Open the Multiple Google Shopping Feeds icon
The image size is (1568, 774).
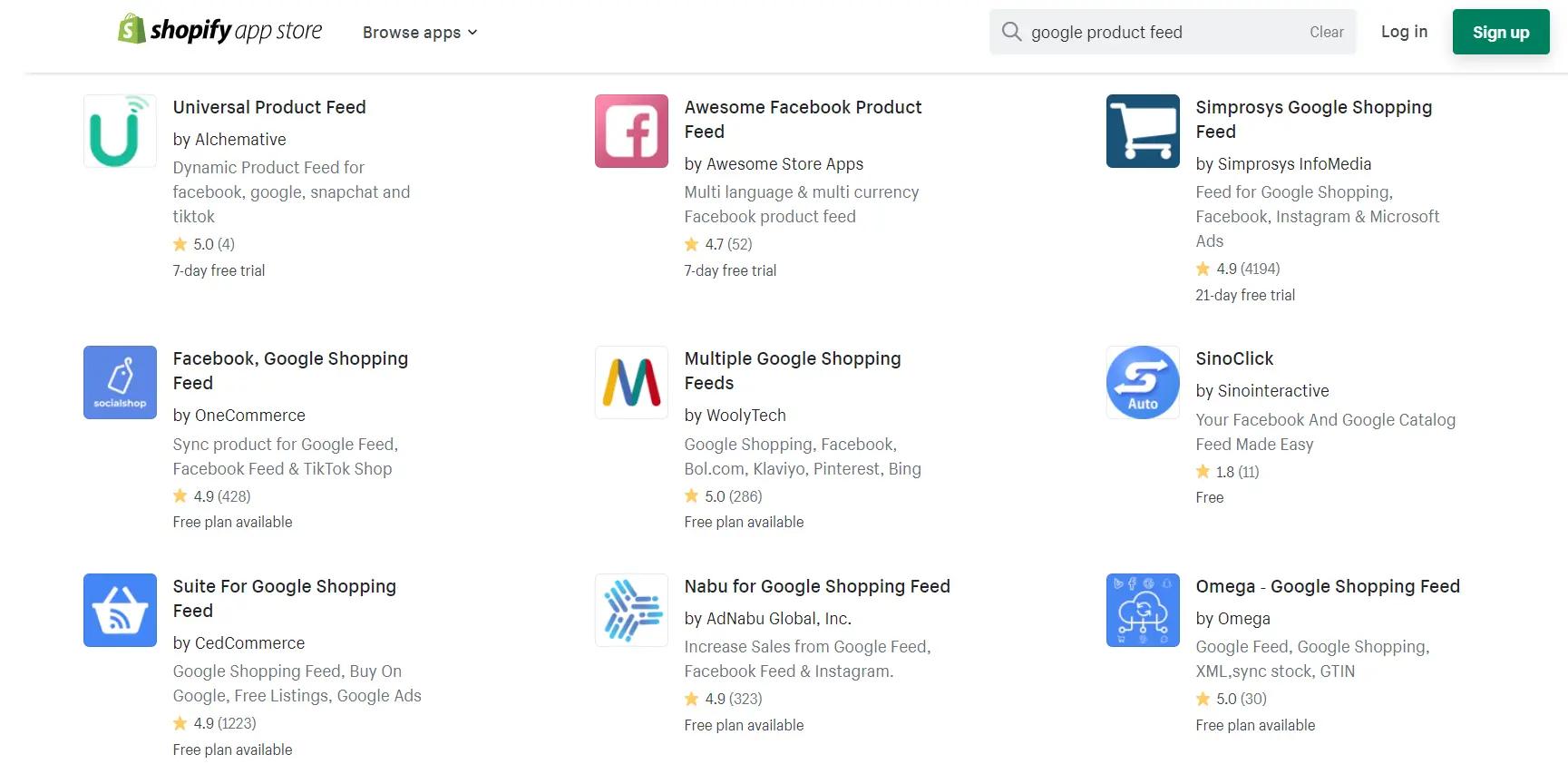631,383
